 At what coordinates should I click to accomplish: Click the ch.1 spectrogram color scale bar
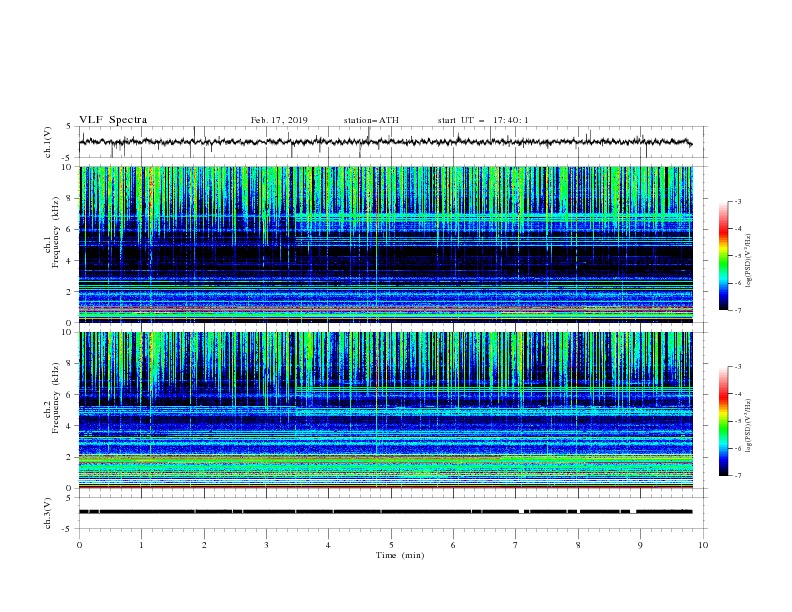(723, 256)
